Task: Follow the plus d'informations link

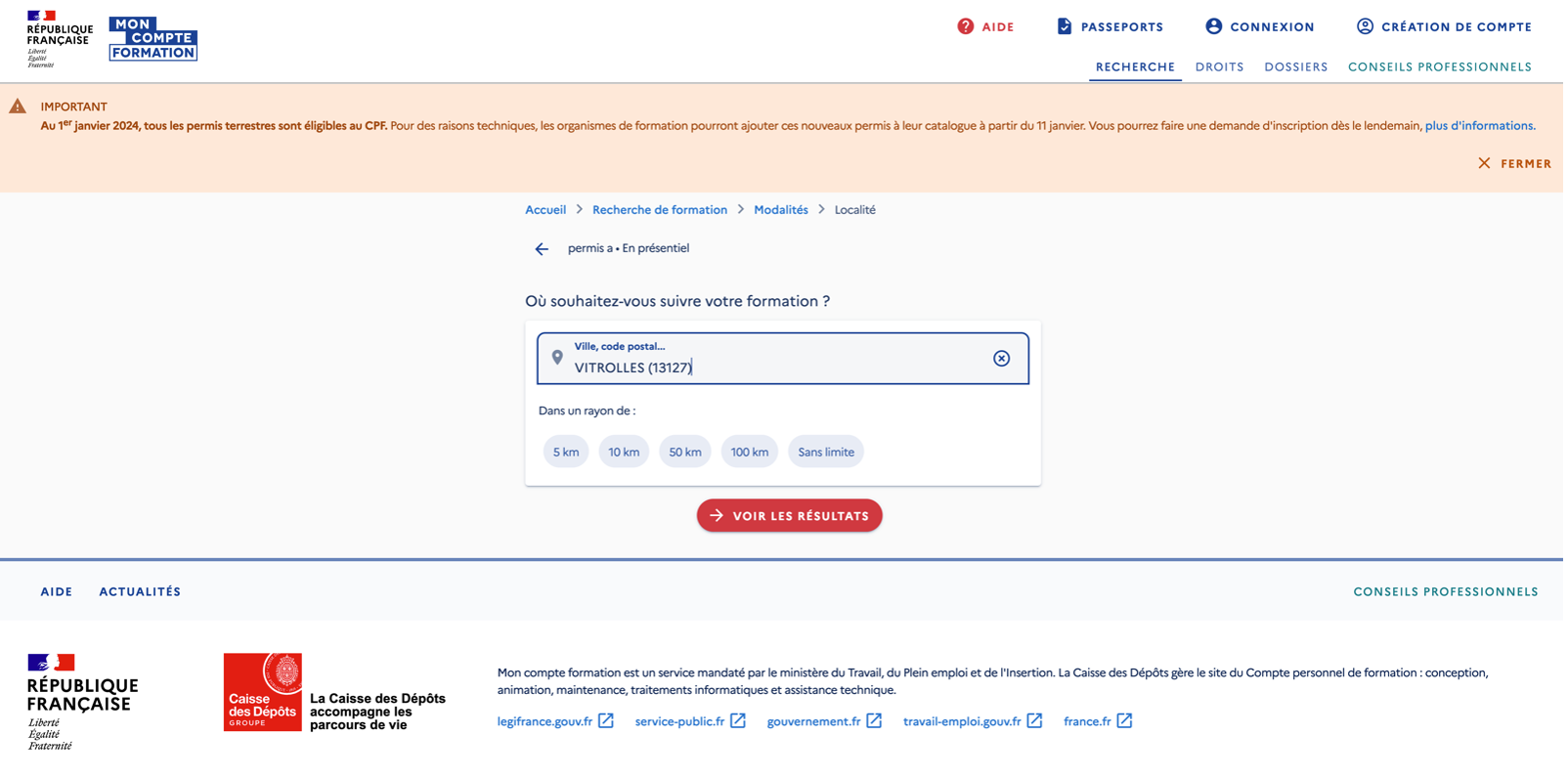Action: pyautogui.click(x=1479, y=126)
